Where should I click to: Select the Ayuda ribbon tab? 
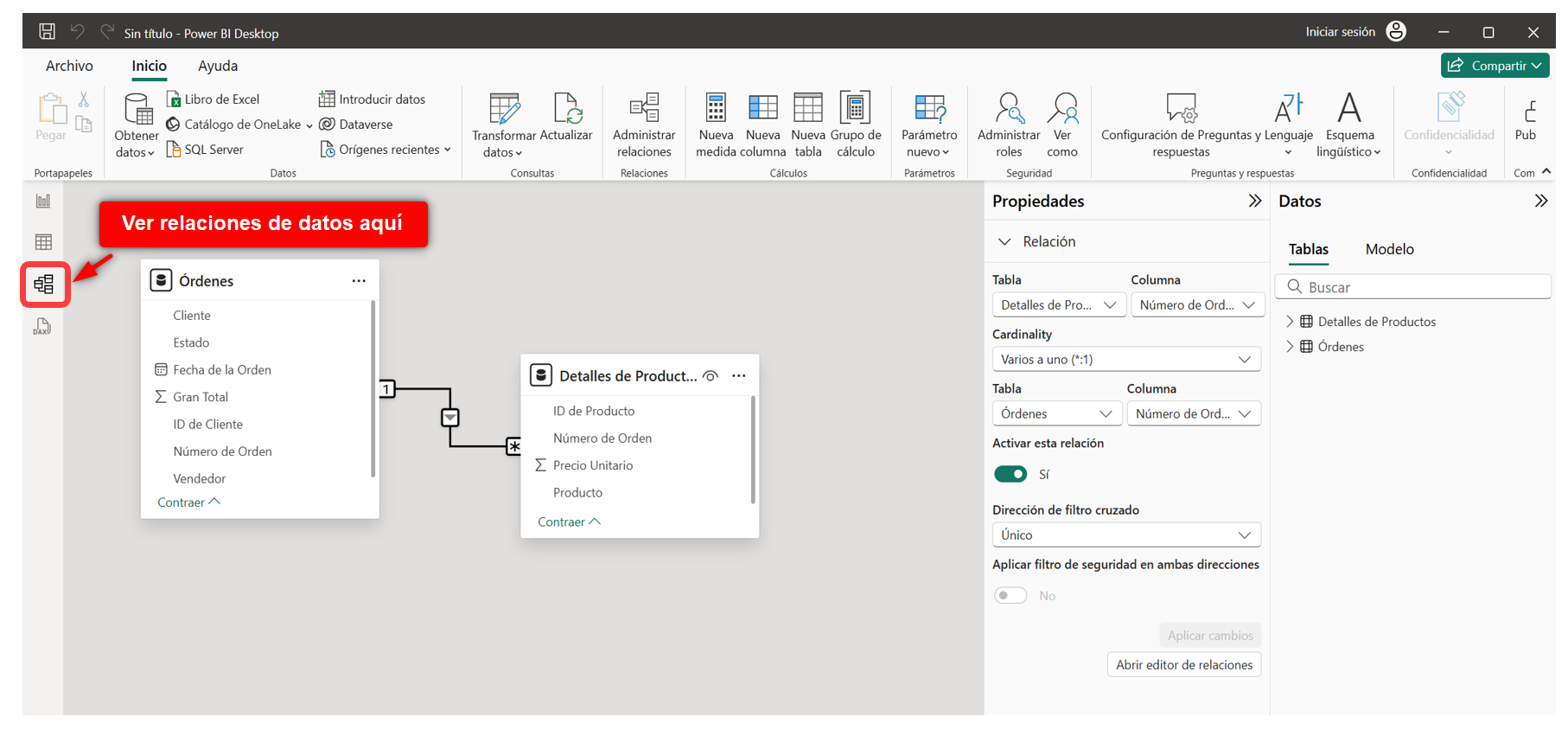pyautogui.click(x=218, y=66)
